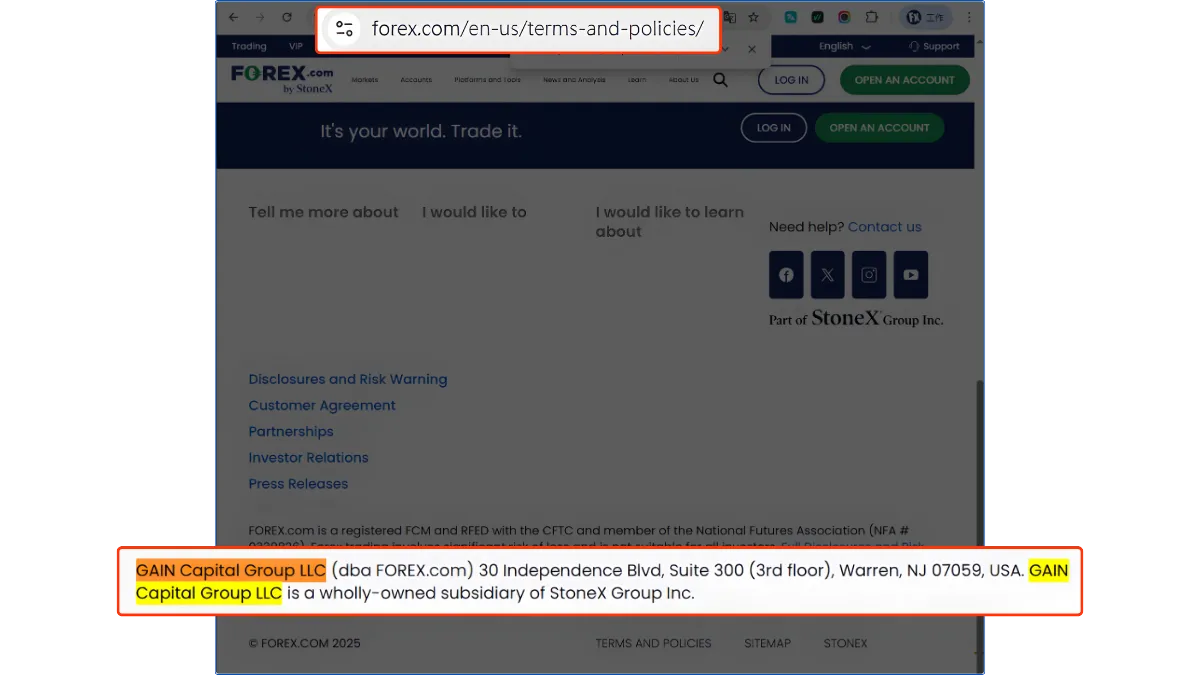The image size is (1200, 675).
Task: Bookmark this page with star icon
Action: tap(753, 17)
